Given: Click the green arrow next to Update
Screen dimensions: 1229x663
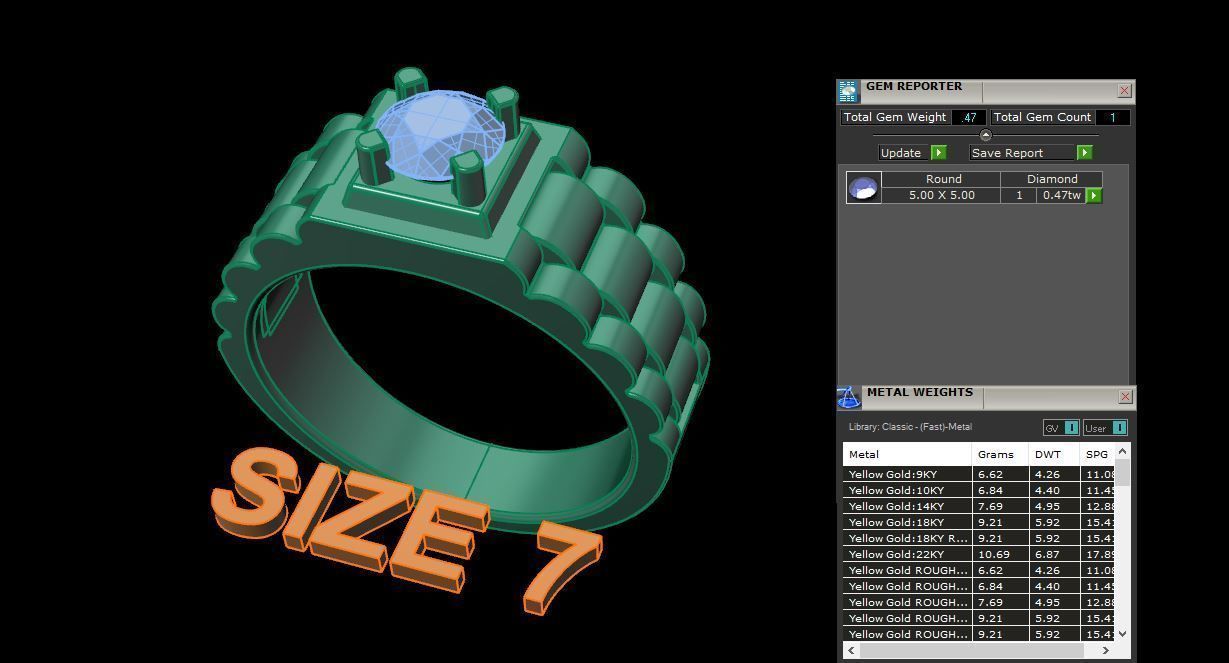Looking at the screenshot, I should click(x=938, y=153).
